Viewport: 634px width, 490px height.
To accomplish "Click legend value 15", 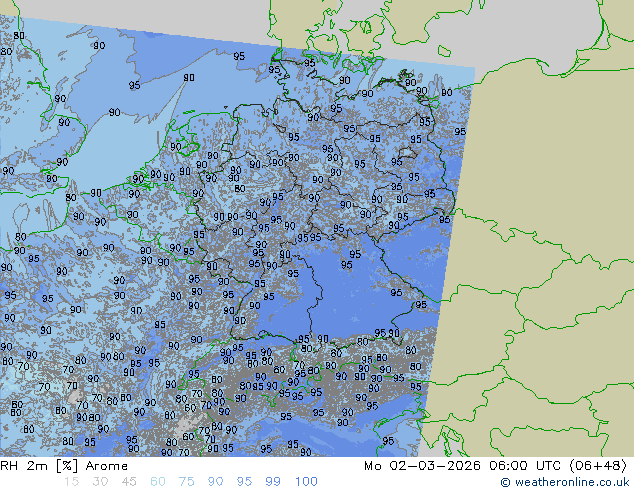I will click(x=71, y=482).
